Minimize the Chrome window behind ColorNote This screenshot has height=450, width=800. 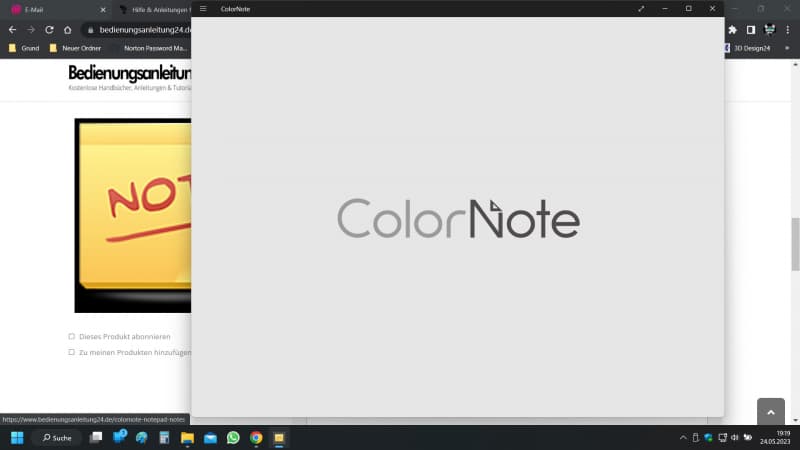tap(735, 9)
